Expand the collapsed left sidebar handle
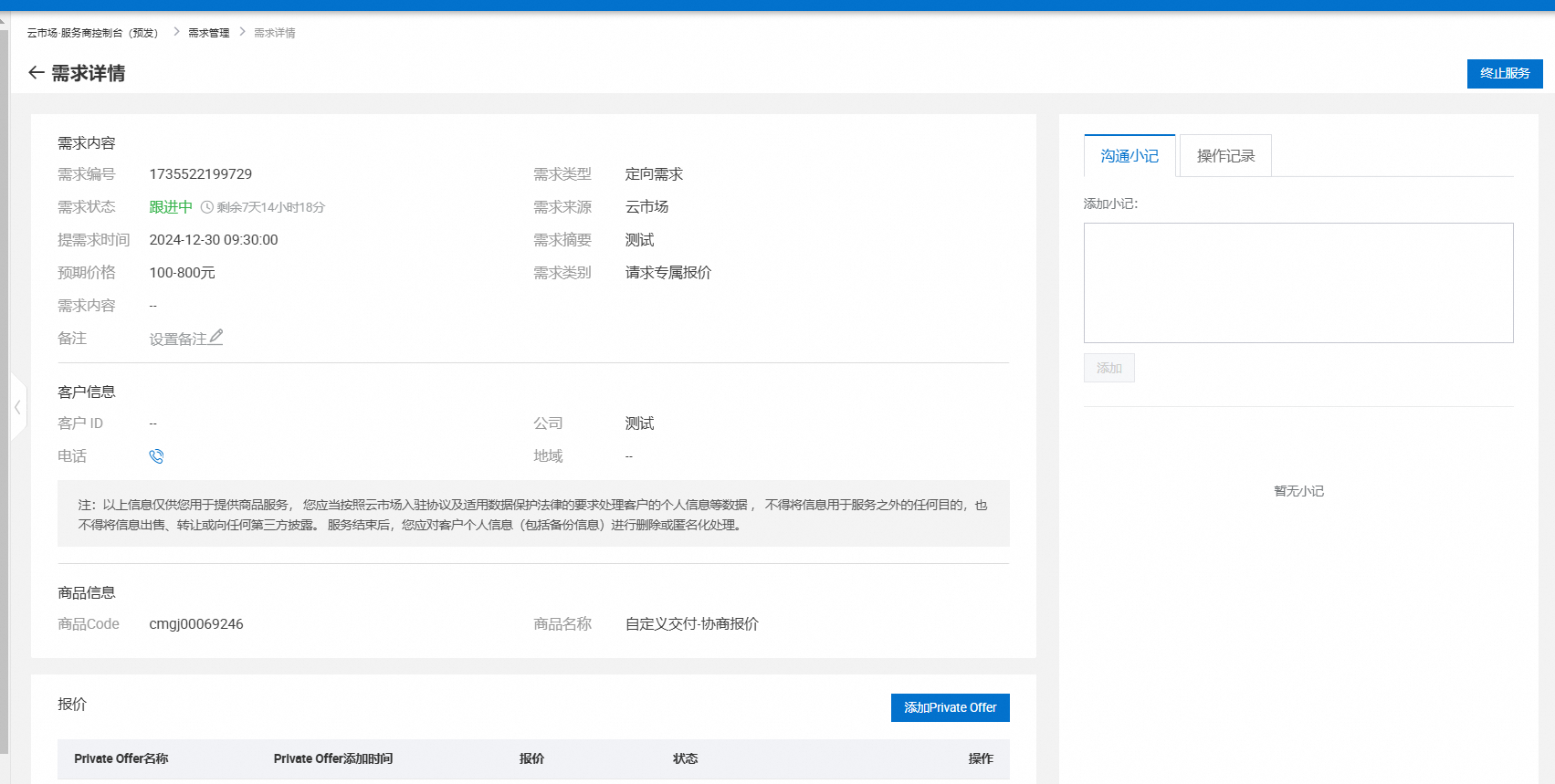The height and width of the screenshot is (784, 1555). point(17,407)
